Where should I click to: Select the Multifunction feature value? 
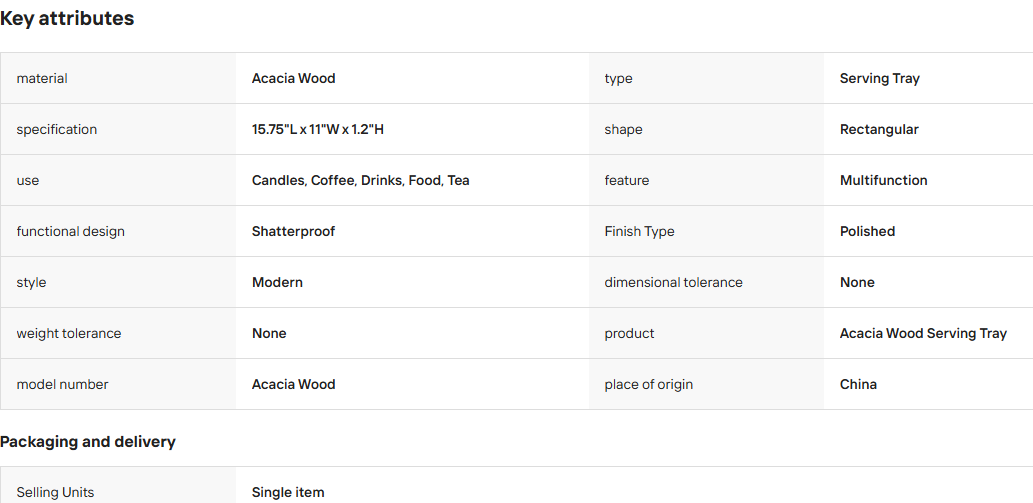click(x=883, y=180)
